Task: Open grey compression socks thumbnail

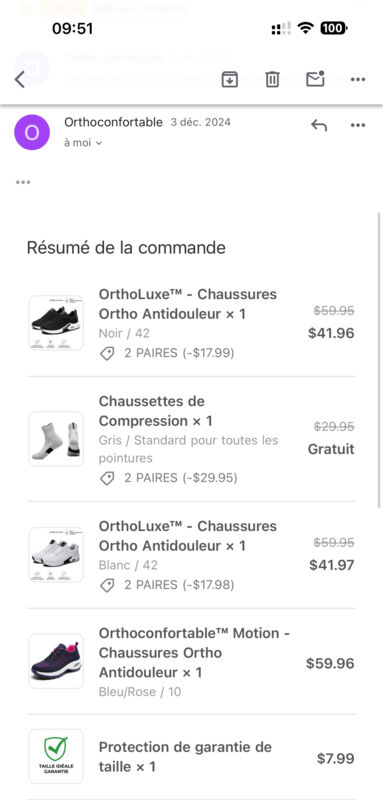Action: click(x=56, y=439)
